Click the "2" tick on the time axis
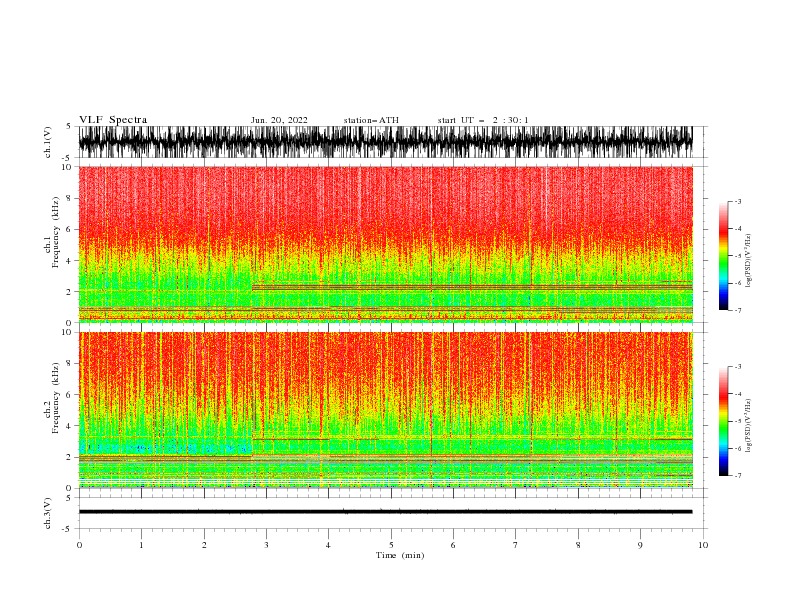Screen dimensions: 792x612 tap(204, 545)
